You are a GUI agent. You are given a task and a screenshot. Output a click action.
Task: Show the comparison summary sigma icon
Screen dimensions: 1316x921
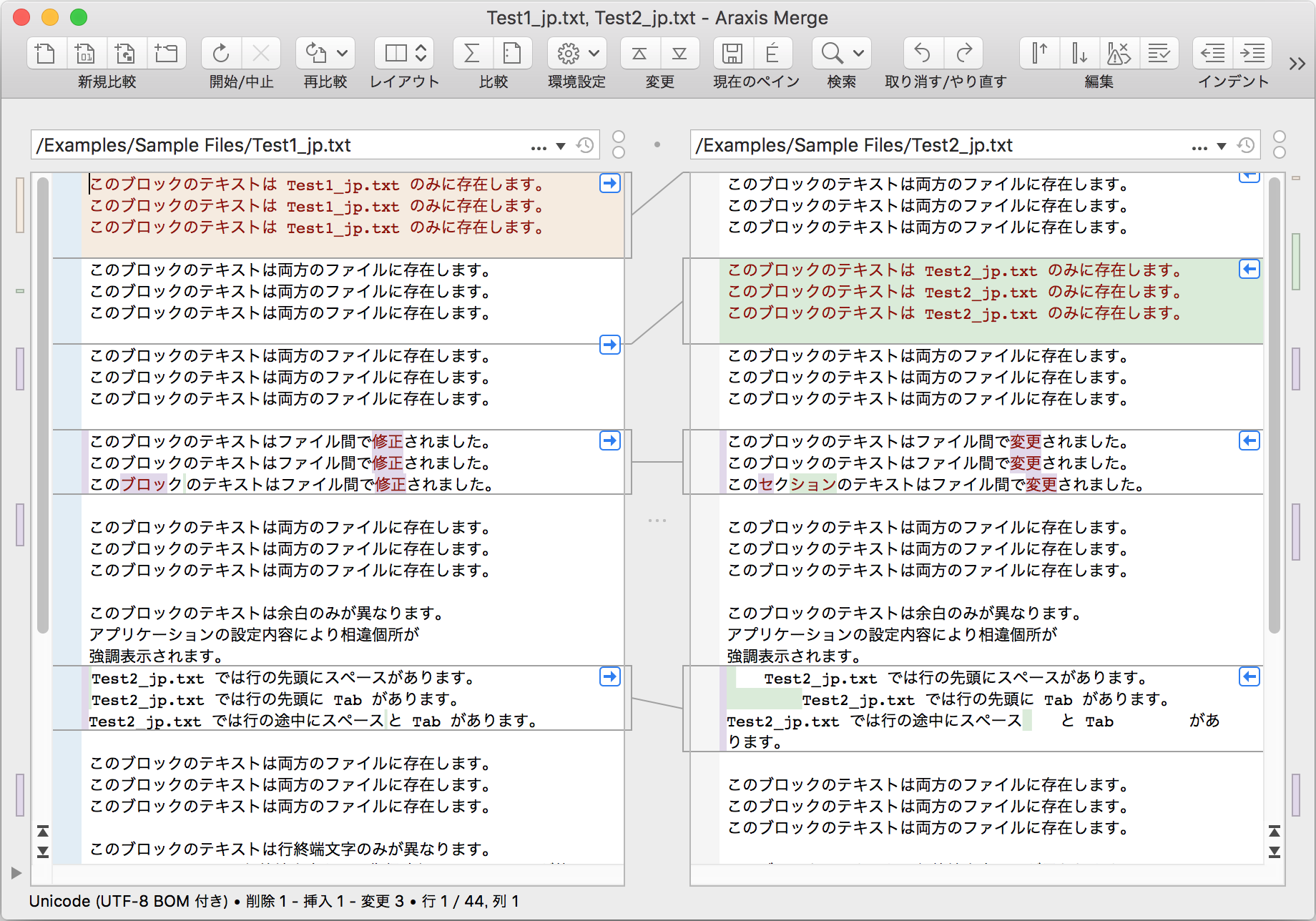(x=470, y=52)
